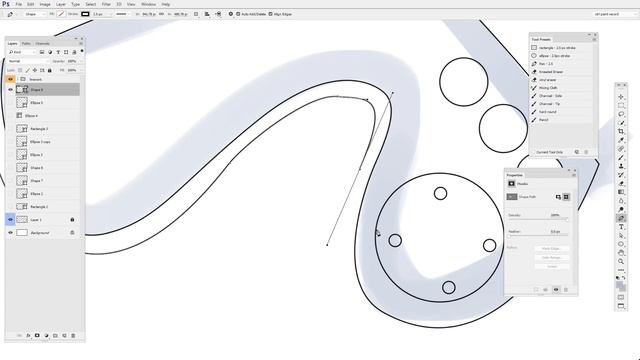Show the Rectangle 3 layer visibility
The image size is (640, 360).
pyautogui.click(x=10, y=129)
